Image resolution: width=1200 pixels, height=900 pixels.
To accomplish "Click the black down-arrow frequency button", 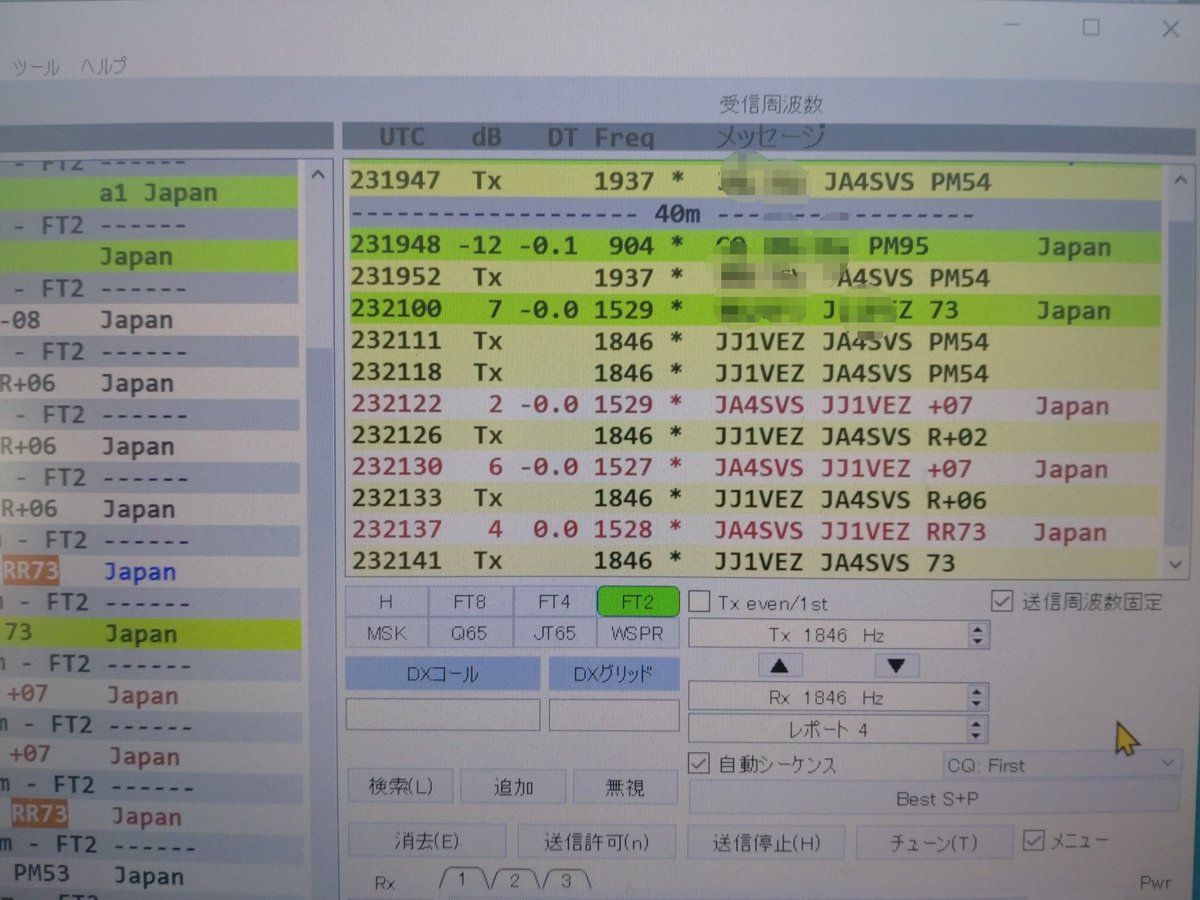I will pyautogui.click(x=897, y=666).
